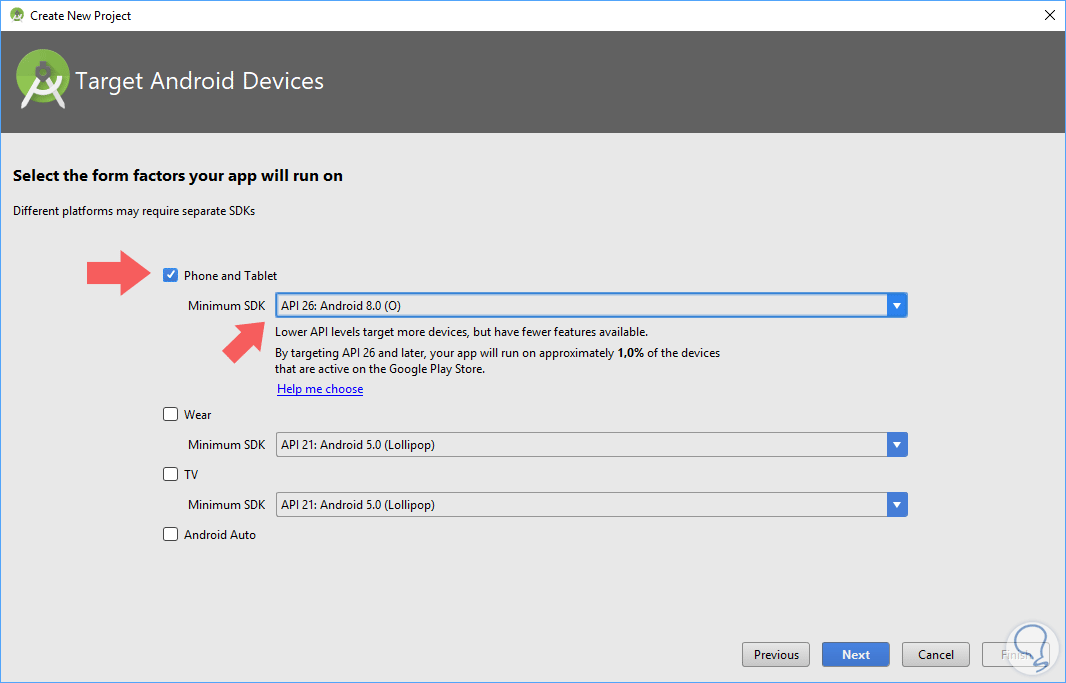Open the TV Minimum SDK dropdown arrow
Viewport: 1066px width, 683px height.
897,505
